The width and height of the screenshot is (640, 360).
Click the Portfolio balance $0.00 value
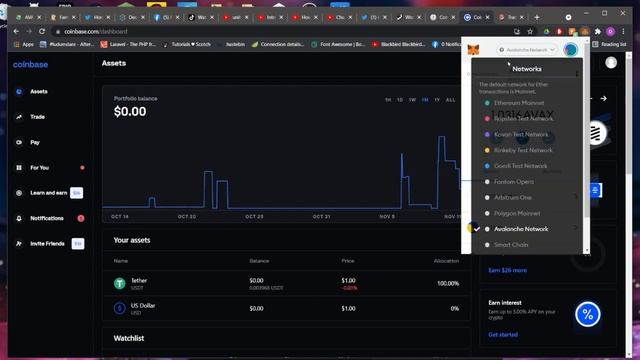[130, 112]
